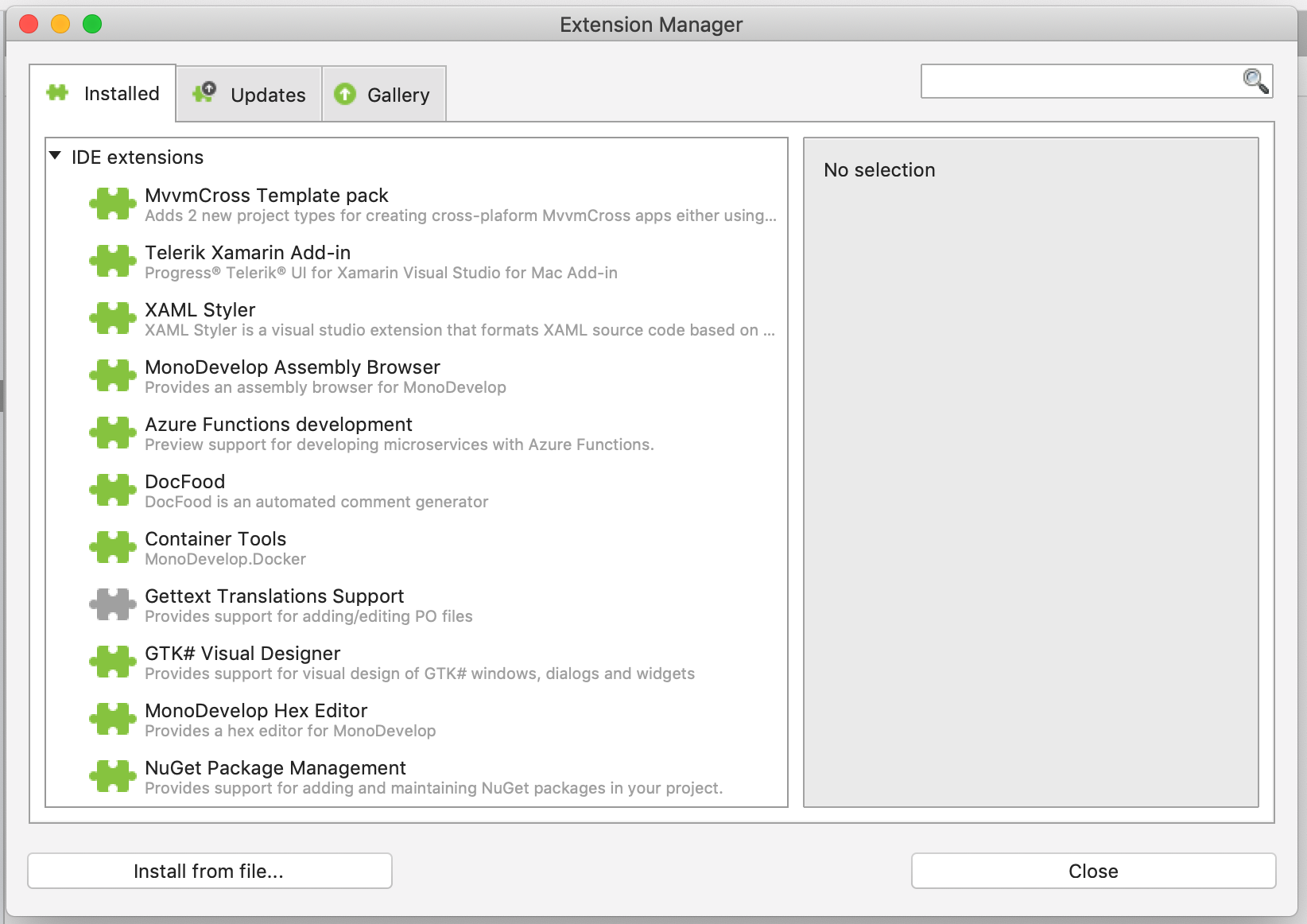This screenshot has height=924, width=1307.
Task: Click the MonoDevelop Hex Editor puzzle icon
Action: point(112,719)
